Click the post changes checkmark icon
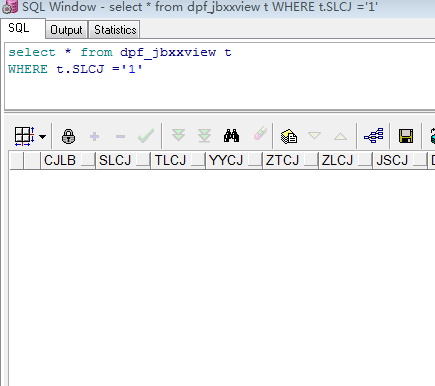 pyautogui.click(x=146, y=136)
